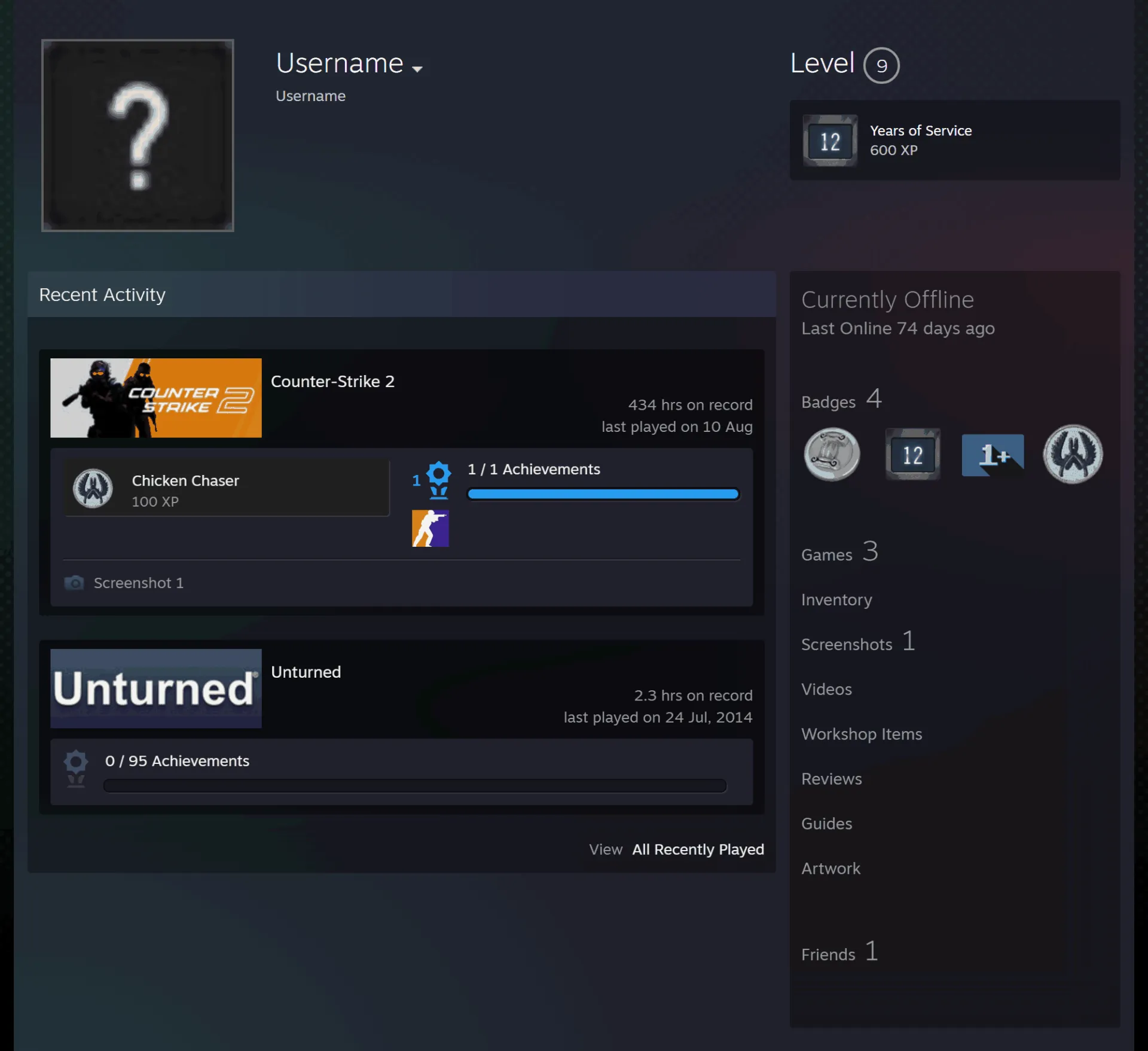Open the 1 / 1 Achievements link
This screenshot has height=1051, width=1148.
[x=534, y=469]
